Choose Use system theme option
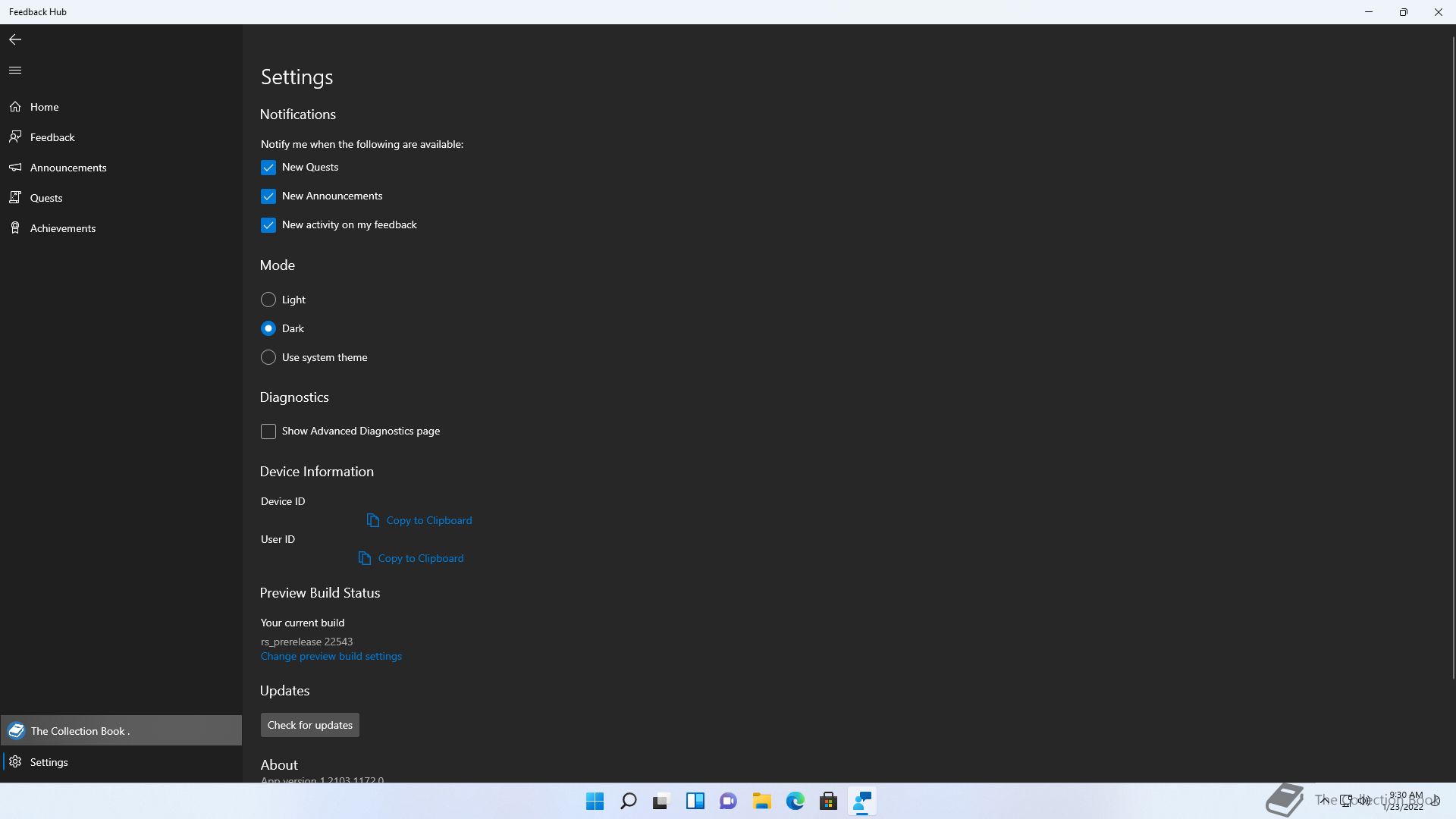 point(268,357)
